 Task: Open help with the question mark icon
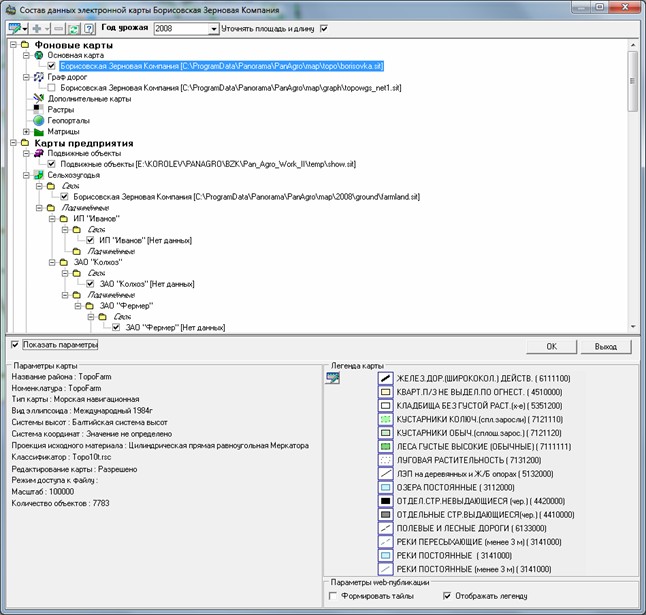(89, 30)
